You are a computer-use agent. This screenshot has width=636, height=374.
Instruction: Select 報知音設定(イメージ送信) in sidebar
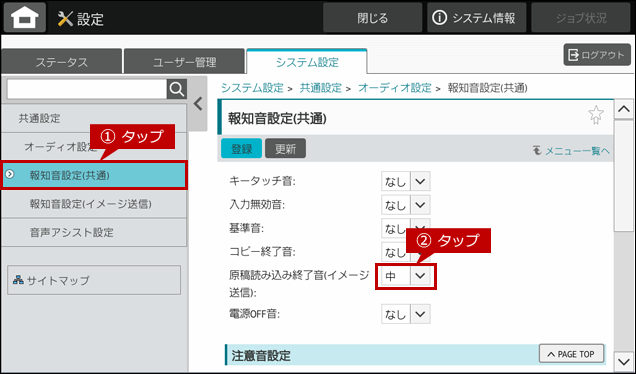94,204
